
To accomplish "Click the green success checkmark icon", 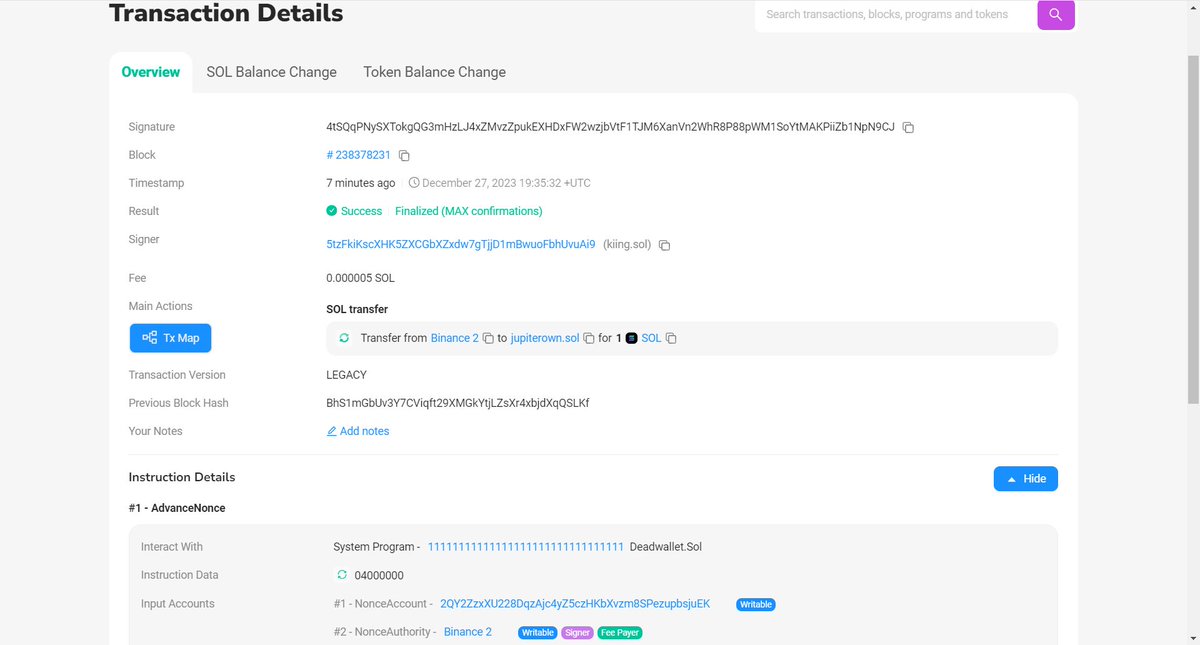I will pos(332,211).
